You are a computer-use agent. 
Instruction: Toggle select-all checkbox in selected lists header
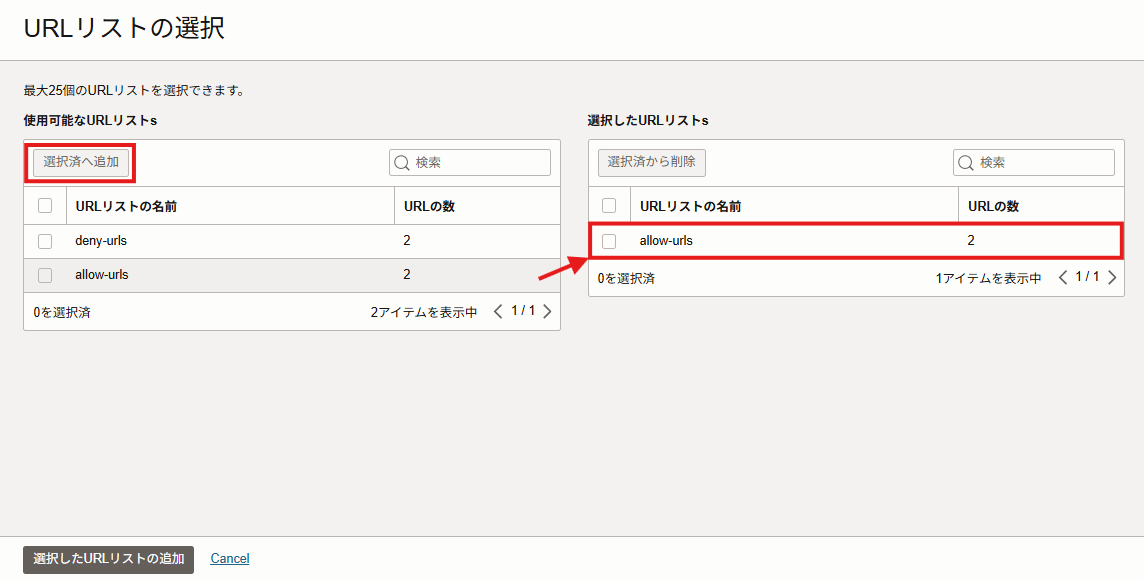[x=609, y=206]
